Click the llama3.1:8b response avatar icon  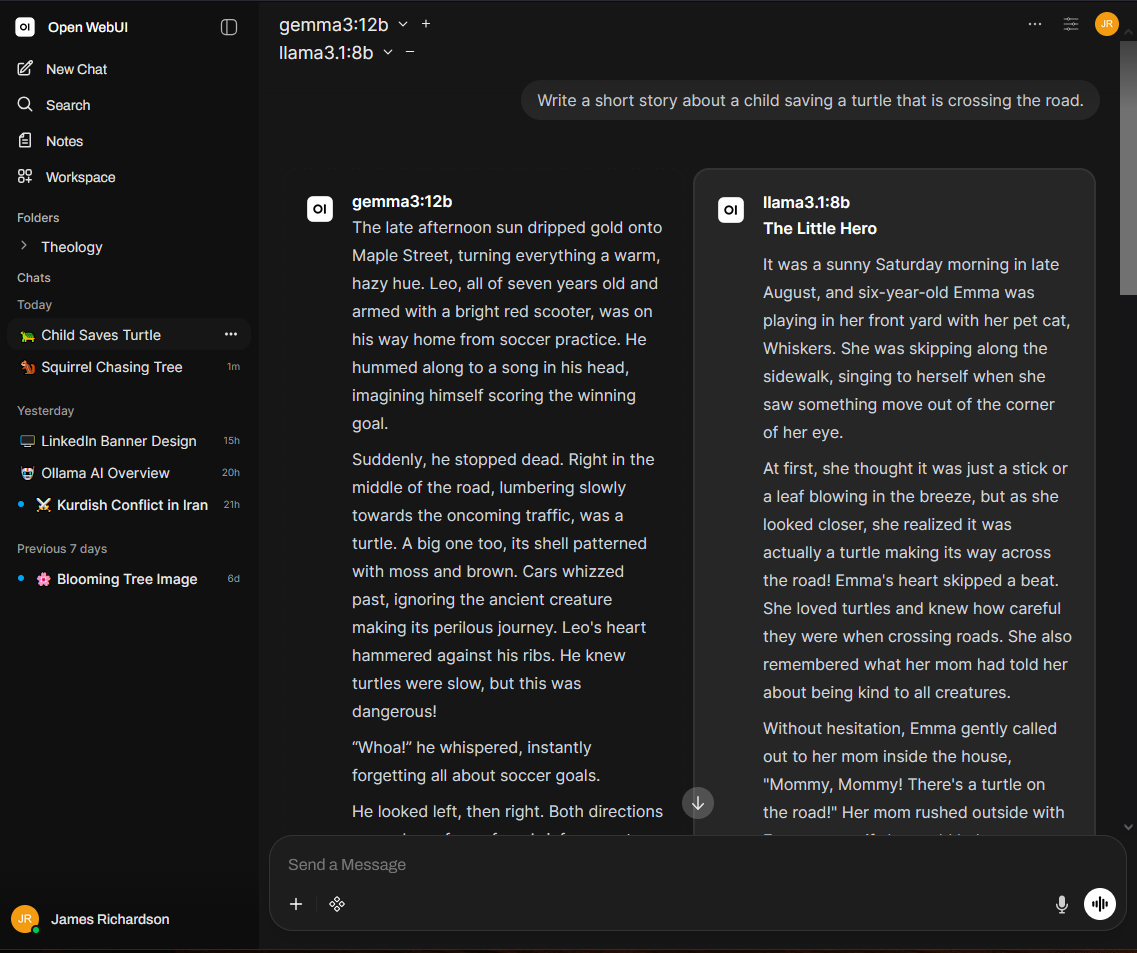click(x=731, y=210)
